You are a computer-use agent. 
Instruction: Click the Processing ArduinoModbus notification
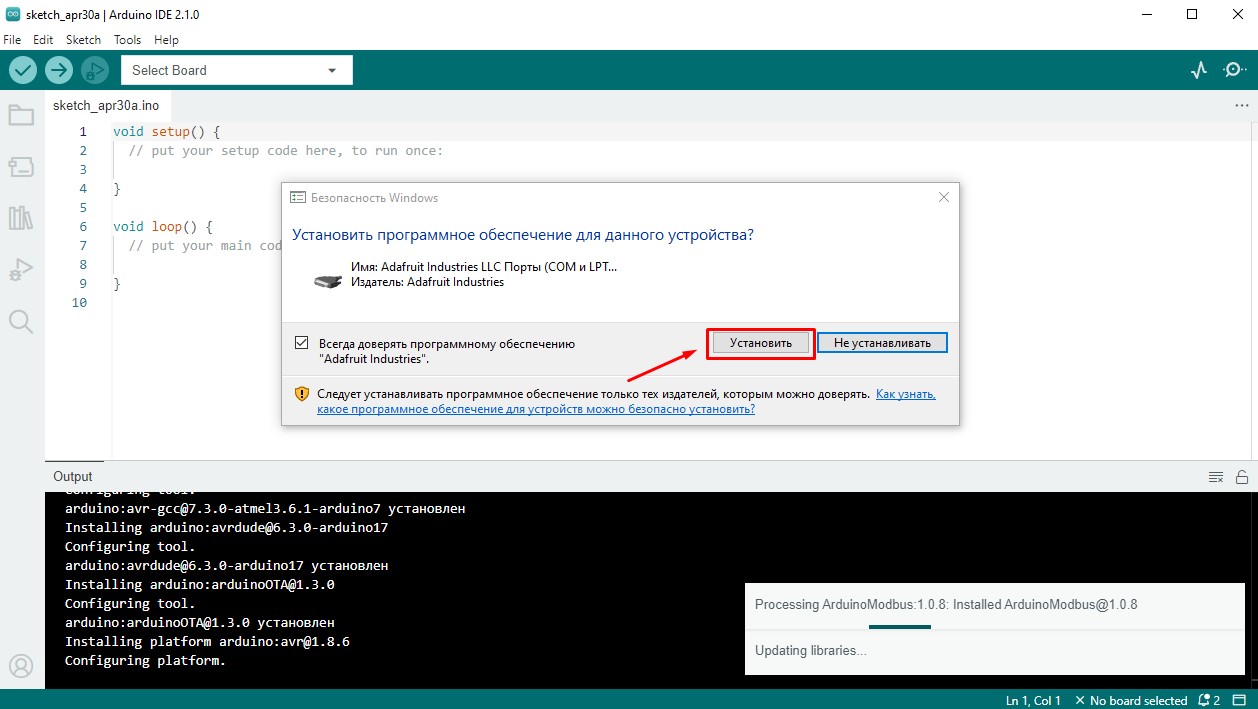946,605
